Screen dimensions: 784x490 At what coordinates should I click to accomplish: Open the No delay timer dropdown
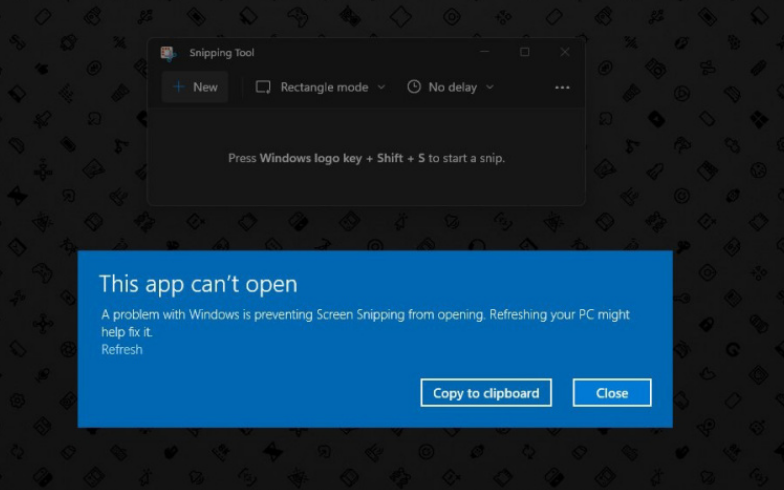click(450, 87)
